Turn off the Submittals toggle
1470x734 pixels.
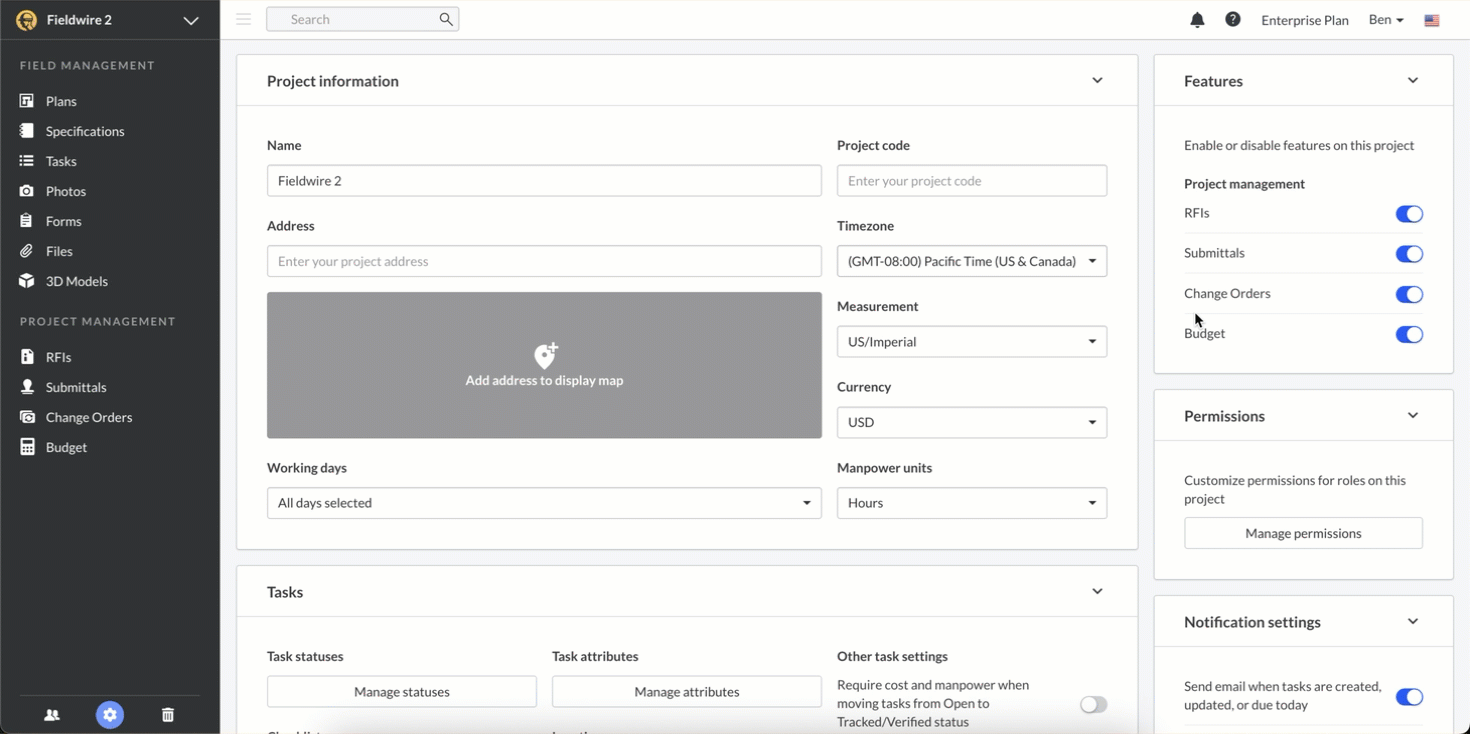coord(1408,254)
